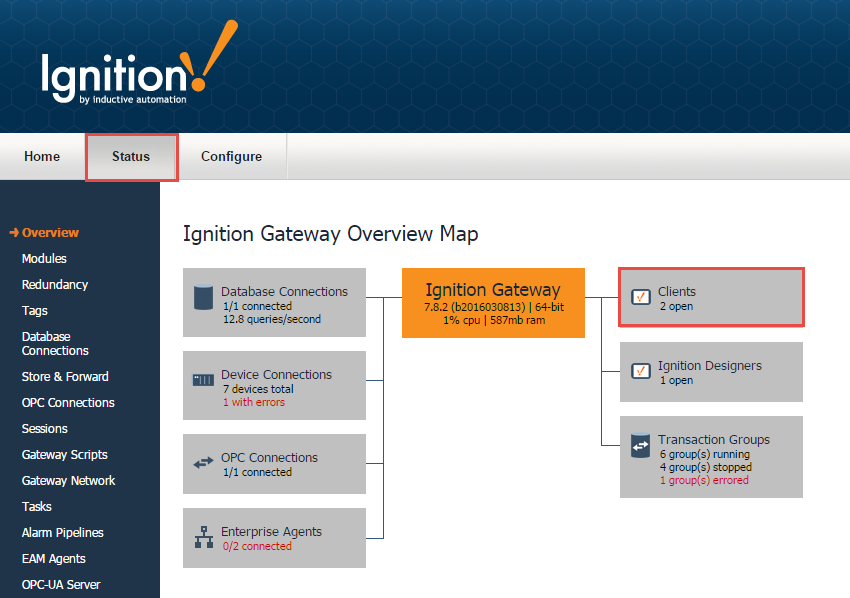Go to Redundancy status page
Screen dimensions: 850x598
pos(55,285)
